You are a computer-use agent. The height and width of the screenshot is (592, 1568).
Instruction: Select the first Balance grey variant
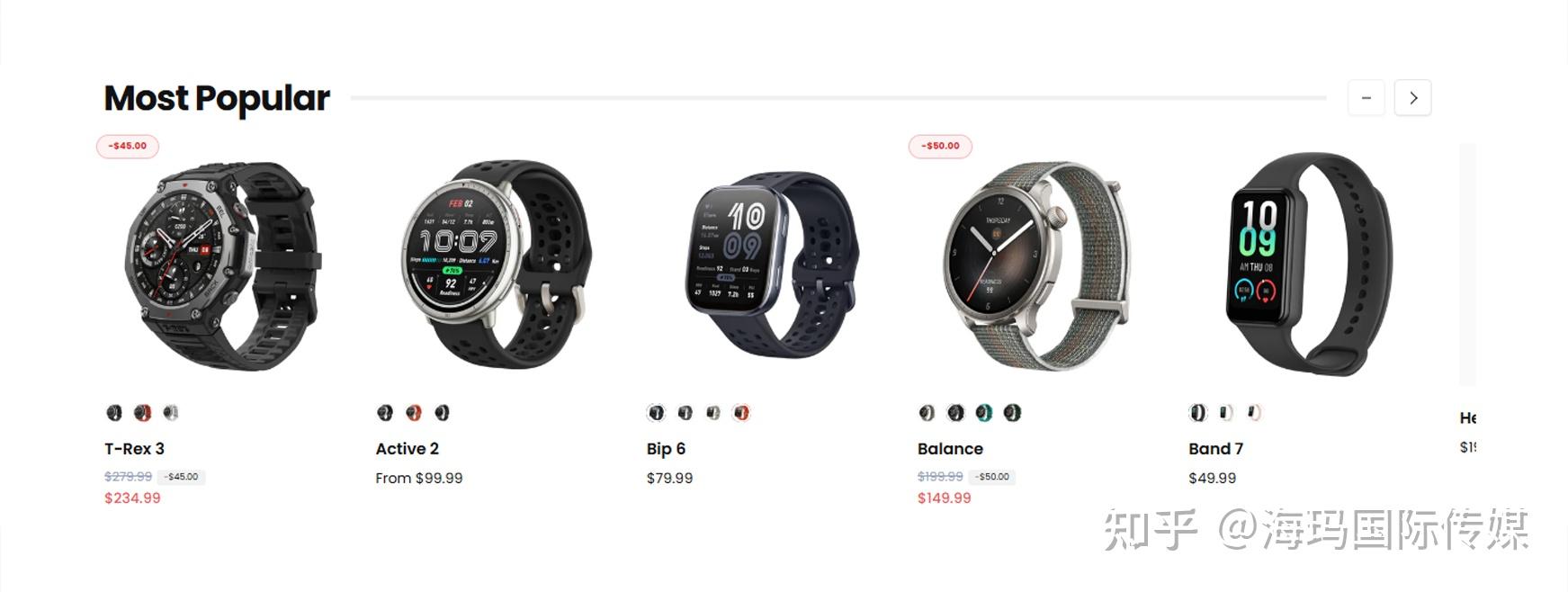coord(927,413)
